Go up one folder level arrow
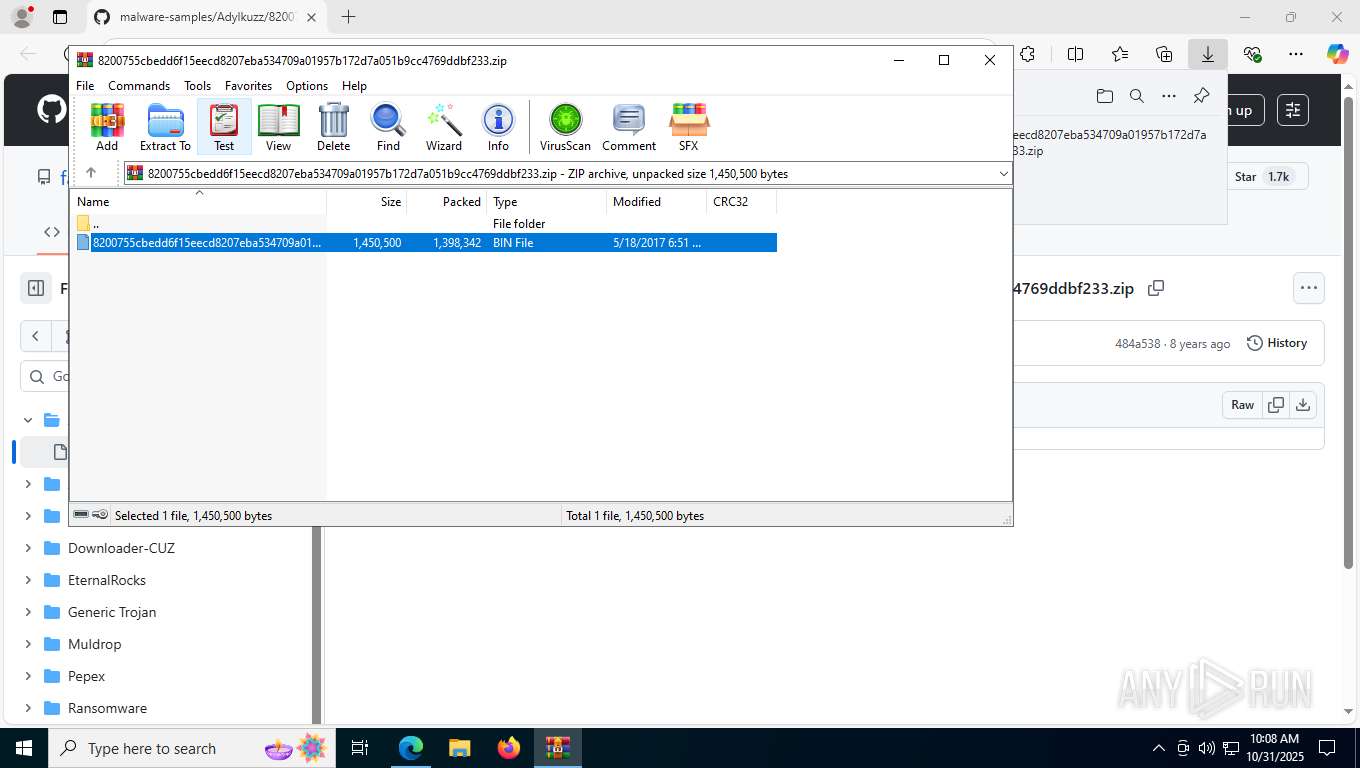This screenshot has height=768, width=1360. pyautogui.click(x=91, y=173)
